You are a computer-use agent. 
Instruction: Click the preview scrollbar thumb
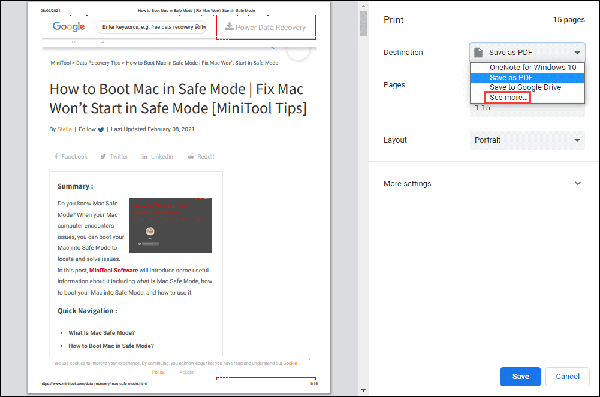tap(363, 24)
